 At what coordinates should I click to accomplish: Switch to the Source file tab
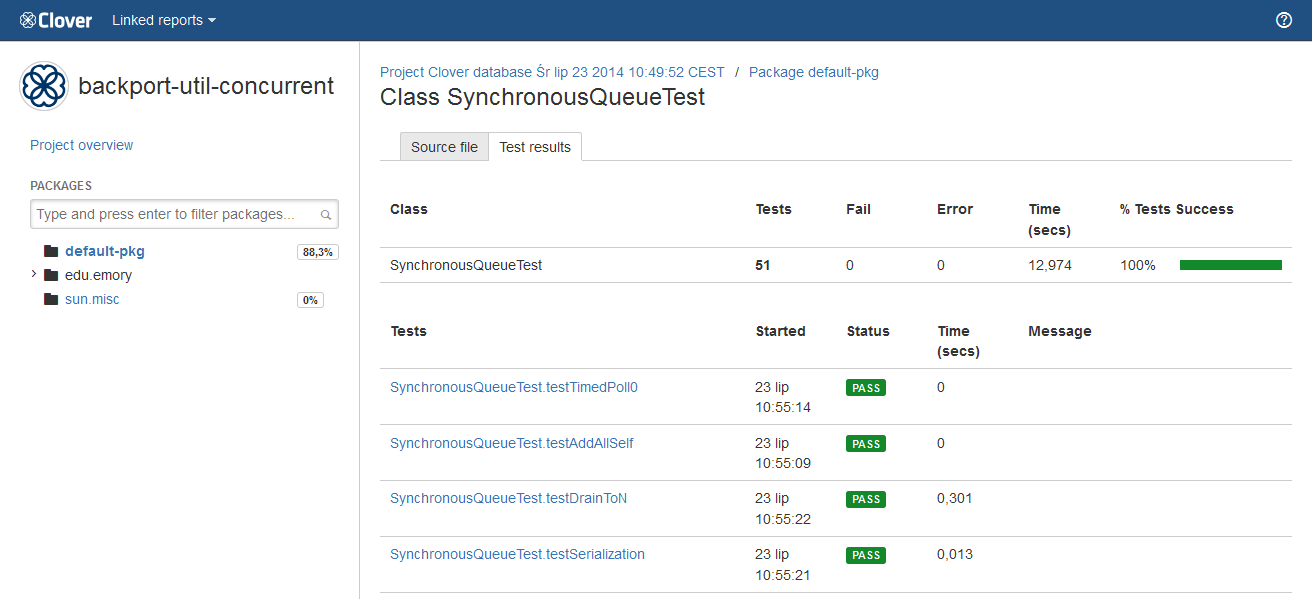444,147
